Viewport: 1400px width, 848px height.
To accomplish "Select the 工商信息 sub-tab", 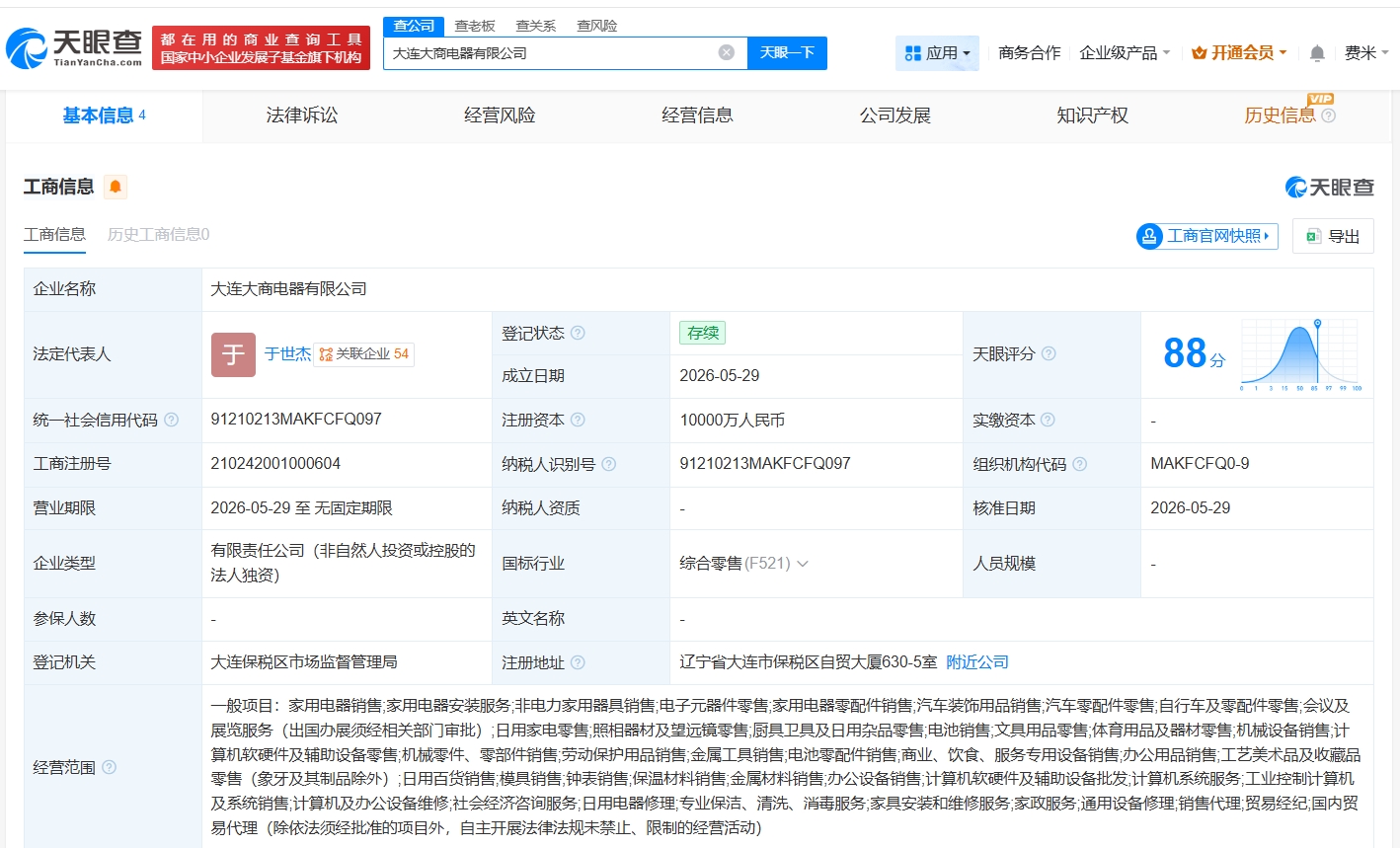I will [54, 235].
